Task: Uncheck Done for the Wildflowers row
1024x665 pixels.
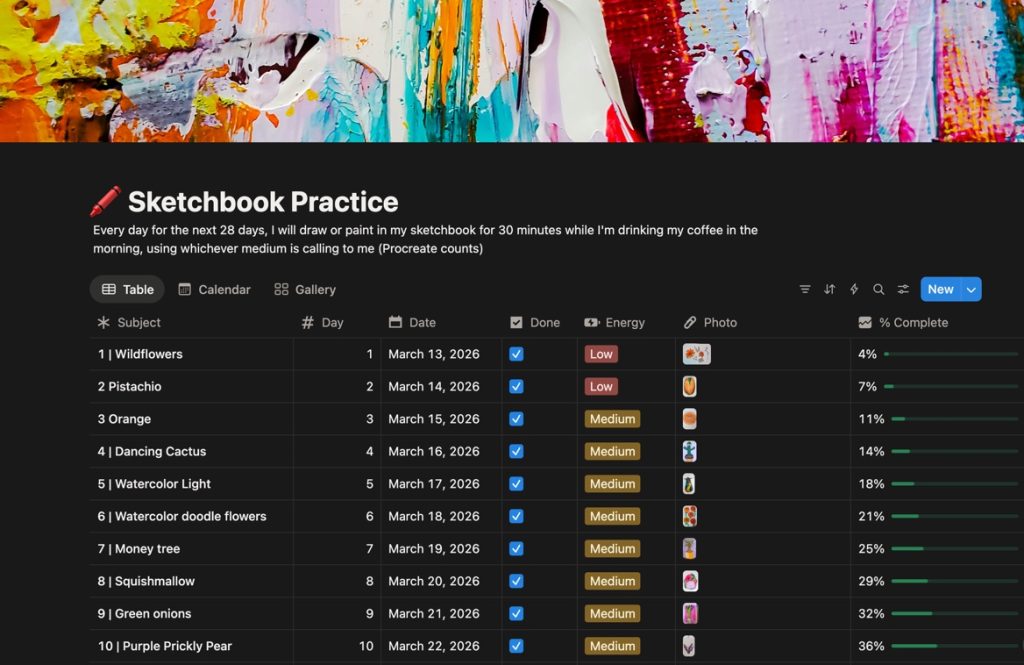Action: coord(517,354)
